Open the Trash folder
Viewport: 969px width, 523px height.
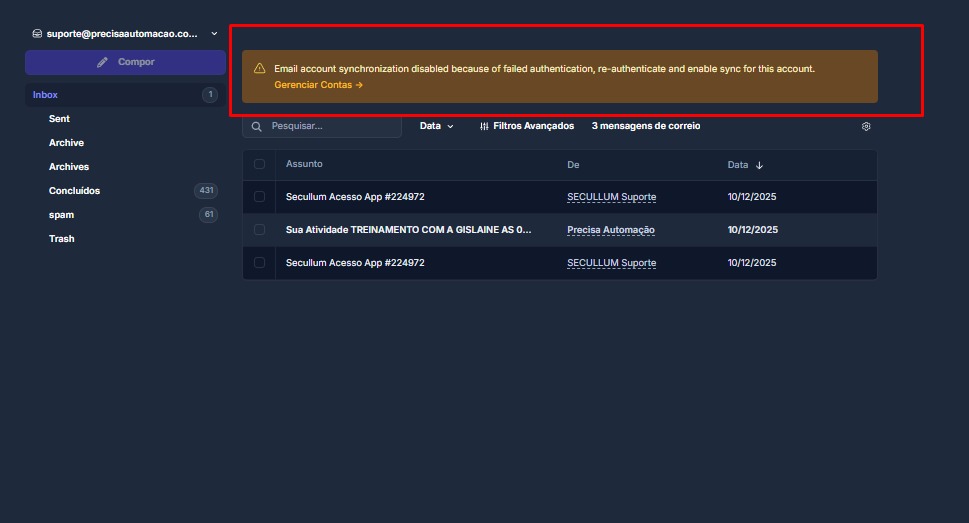pos(62,239)
